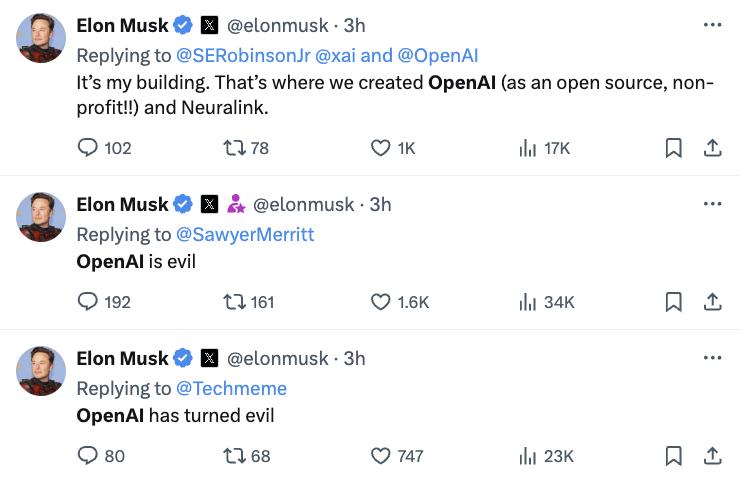Open more options for the first tweet
The image size is (740, 480).
click(711, 25)
